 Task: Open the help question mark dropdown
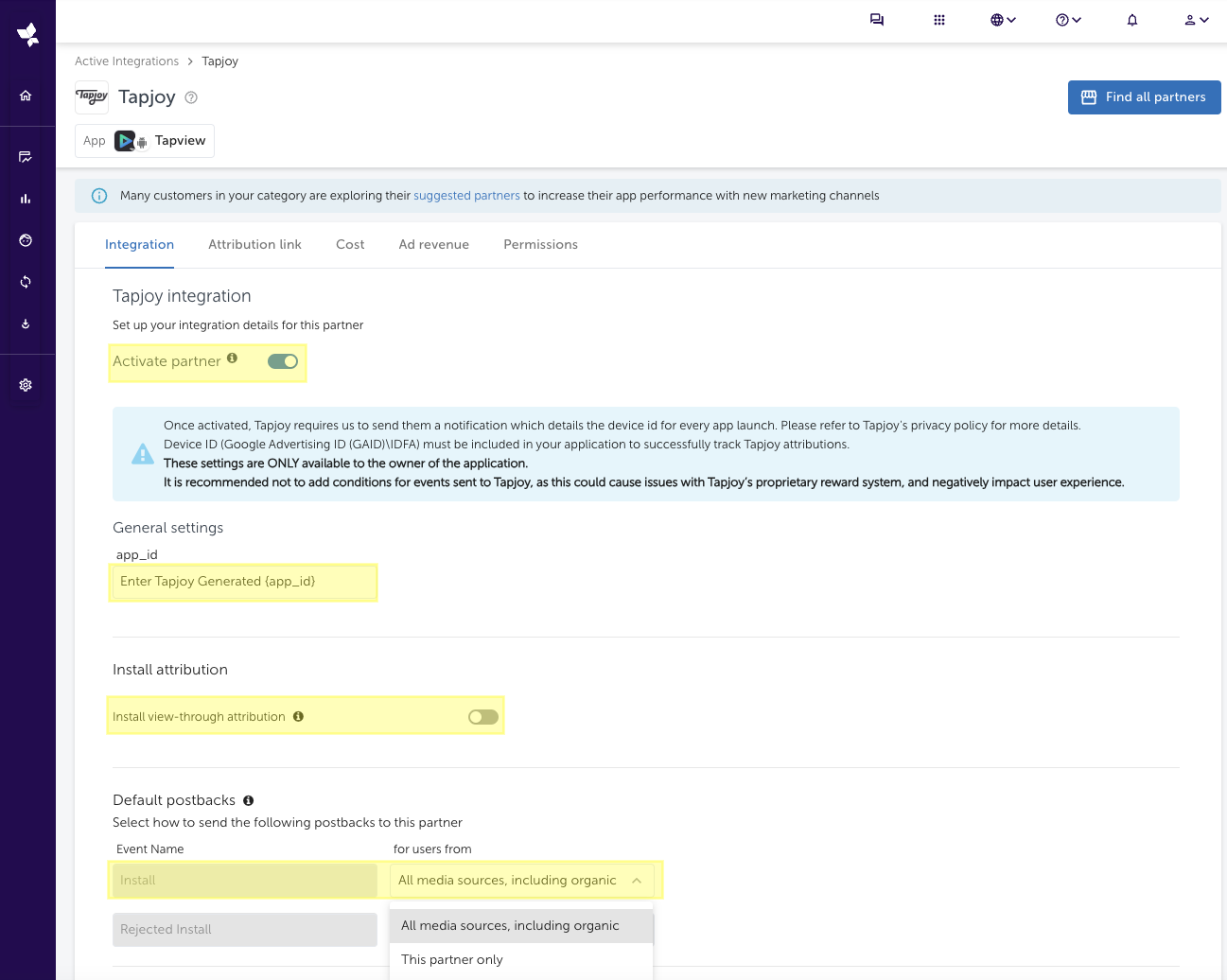tap(1068, 20)
